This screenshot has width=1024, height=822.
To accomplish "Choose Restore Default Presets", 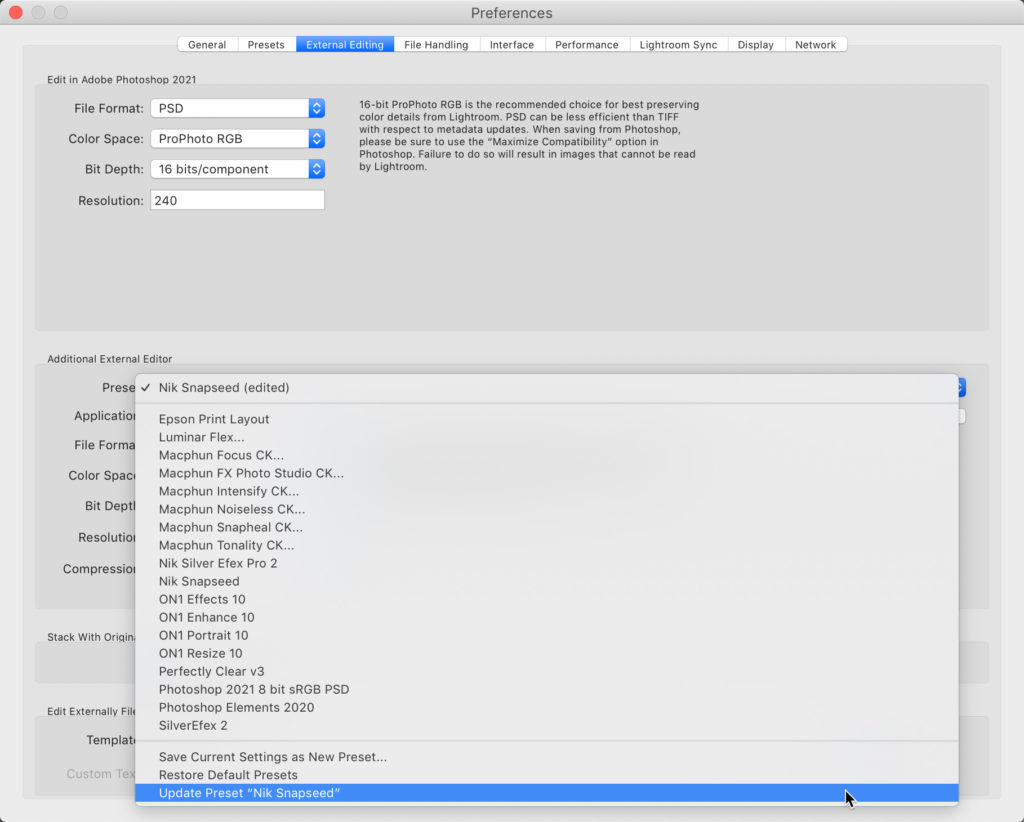I will coord(228,775).
